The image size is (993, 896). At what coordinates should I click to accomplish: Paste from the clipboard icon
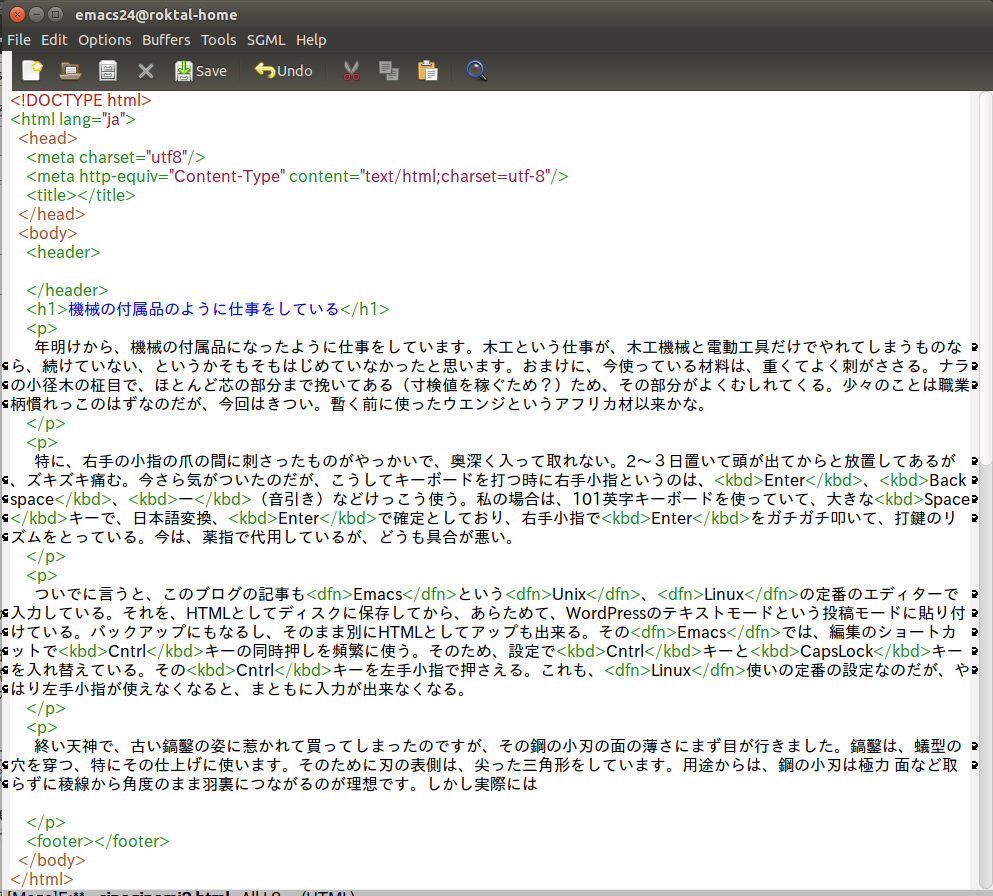coord(427,70)
